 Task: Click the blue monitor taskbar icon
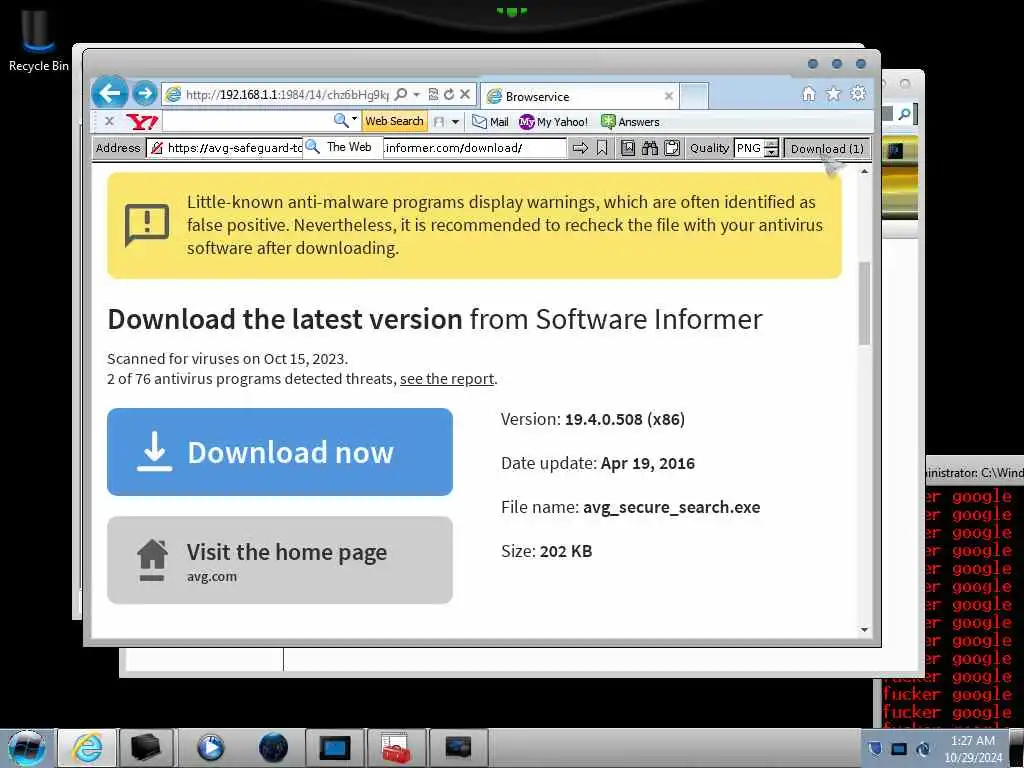click(x=334, y=748)
